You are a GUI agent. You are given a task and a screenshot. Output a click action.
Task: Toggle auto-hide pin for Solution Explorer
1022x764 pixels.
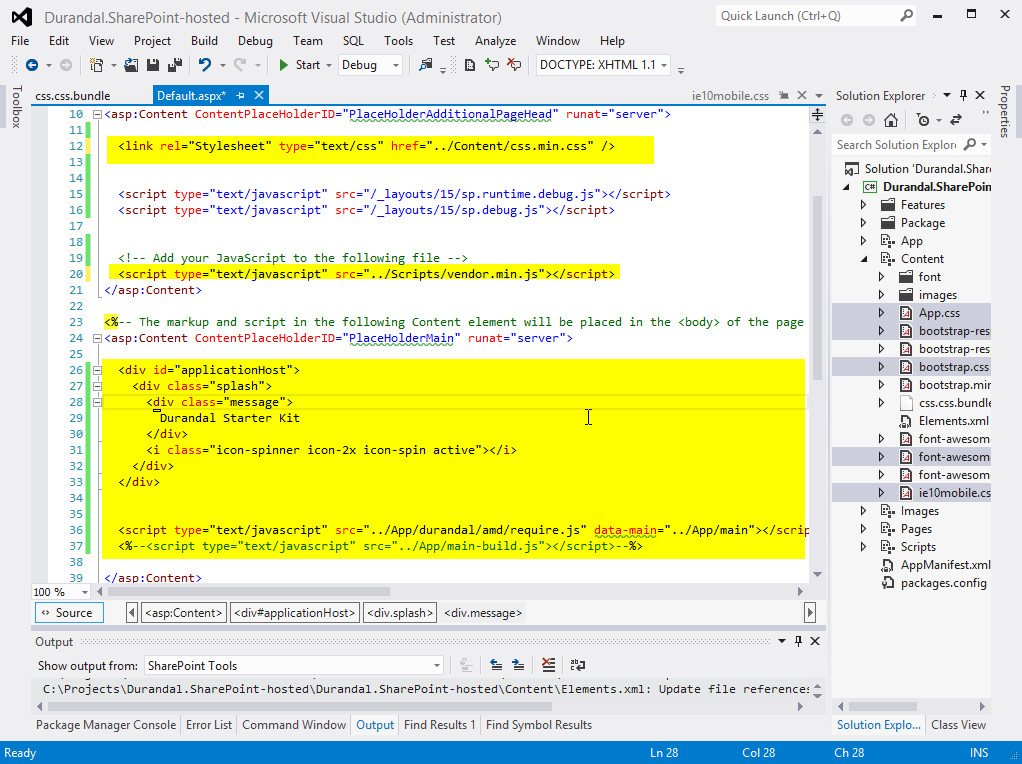(x=963, y=95)
